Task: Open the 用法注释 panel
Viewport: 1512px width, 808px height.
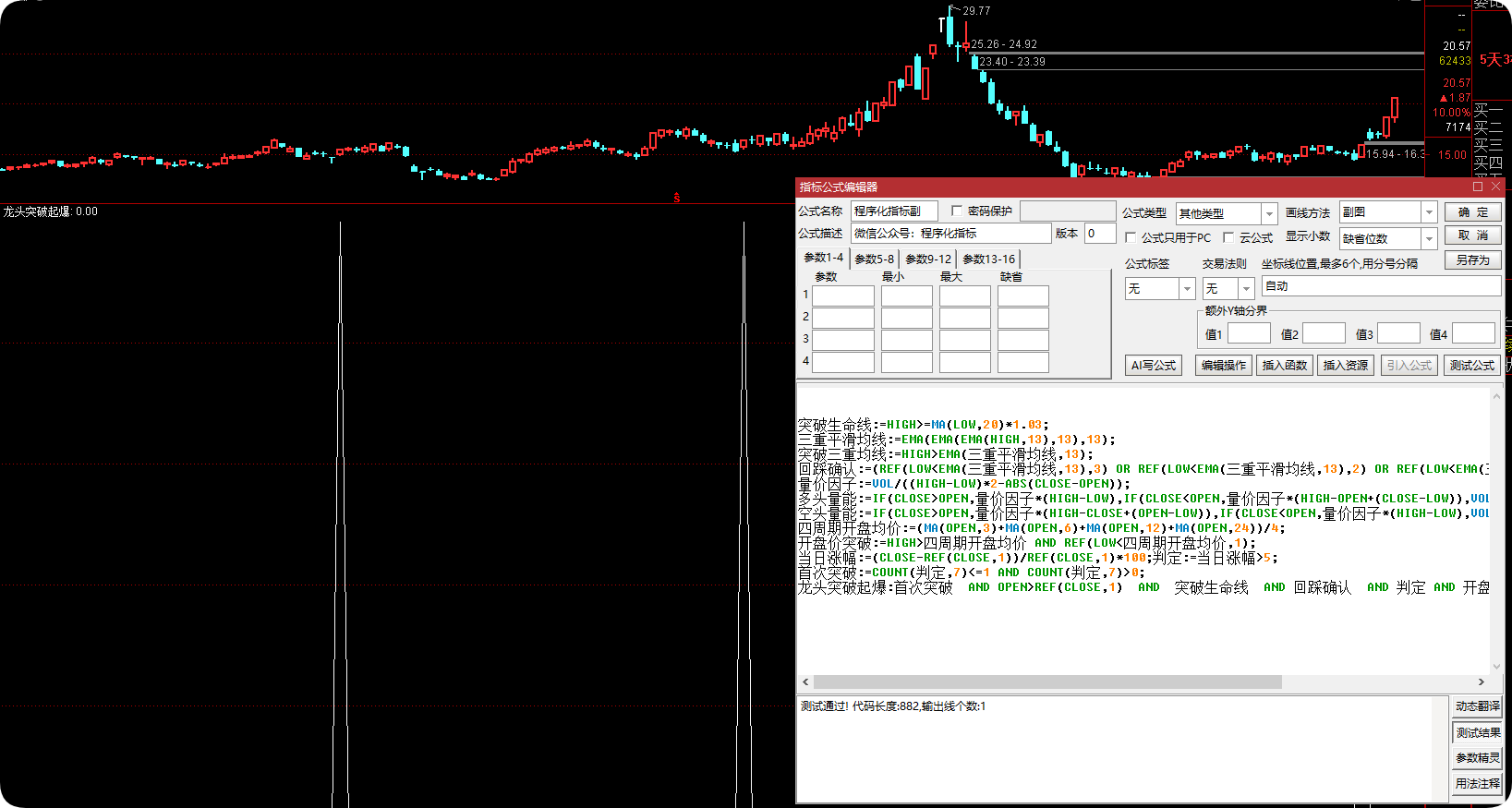Action: click(1478, 784)
